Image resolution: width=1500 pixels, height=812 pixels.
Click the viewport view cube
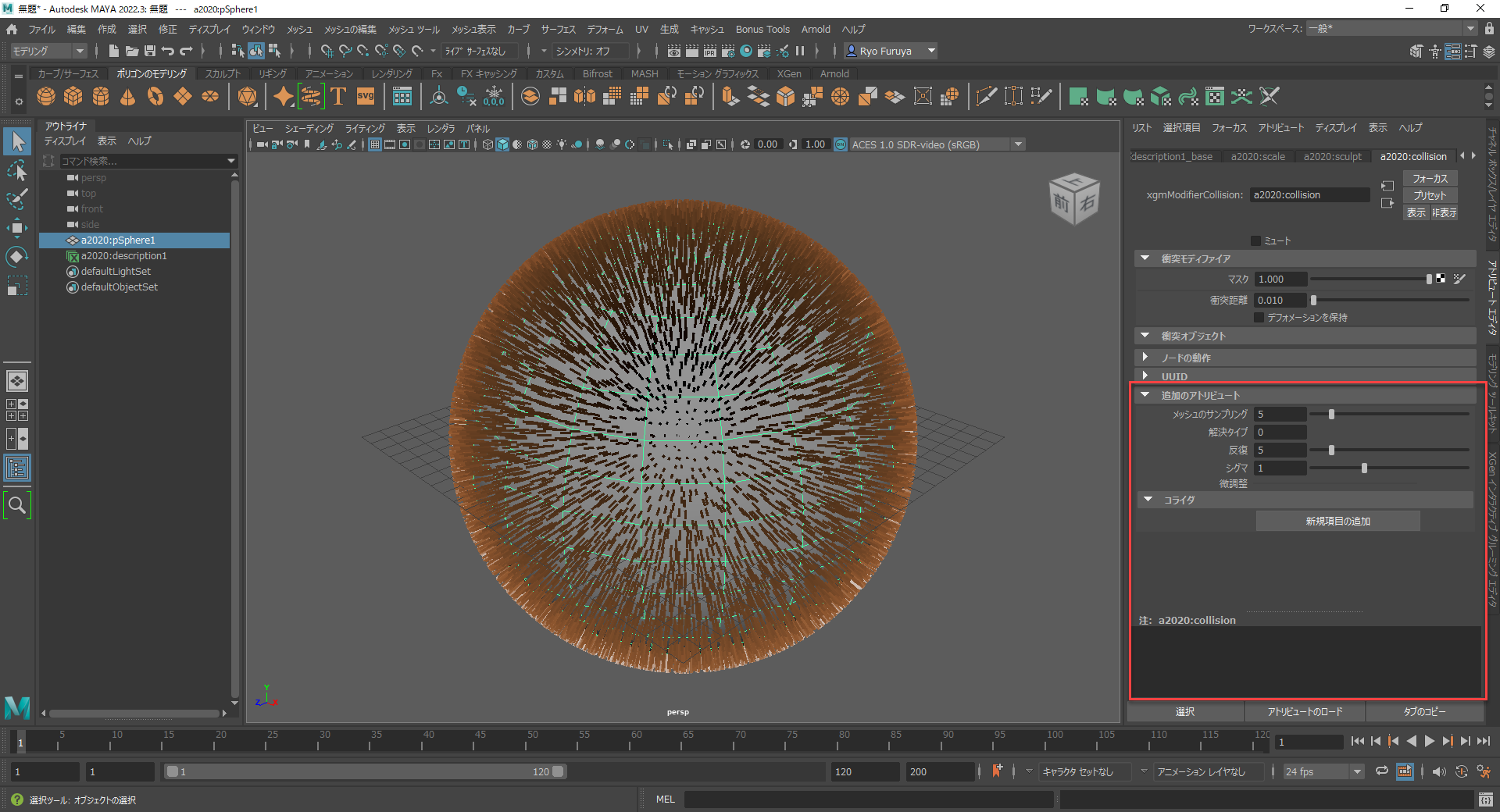tap(1074, 199)
